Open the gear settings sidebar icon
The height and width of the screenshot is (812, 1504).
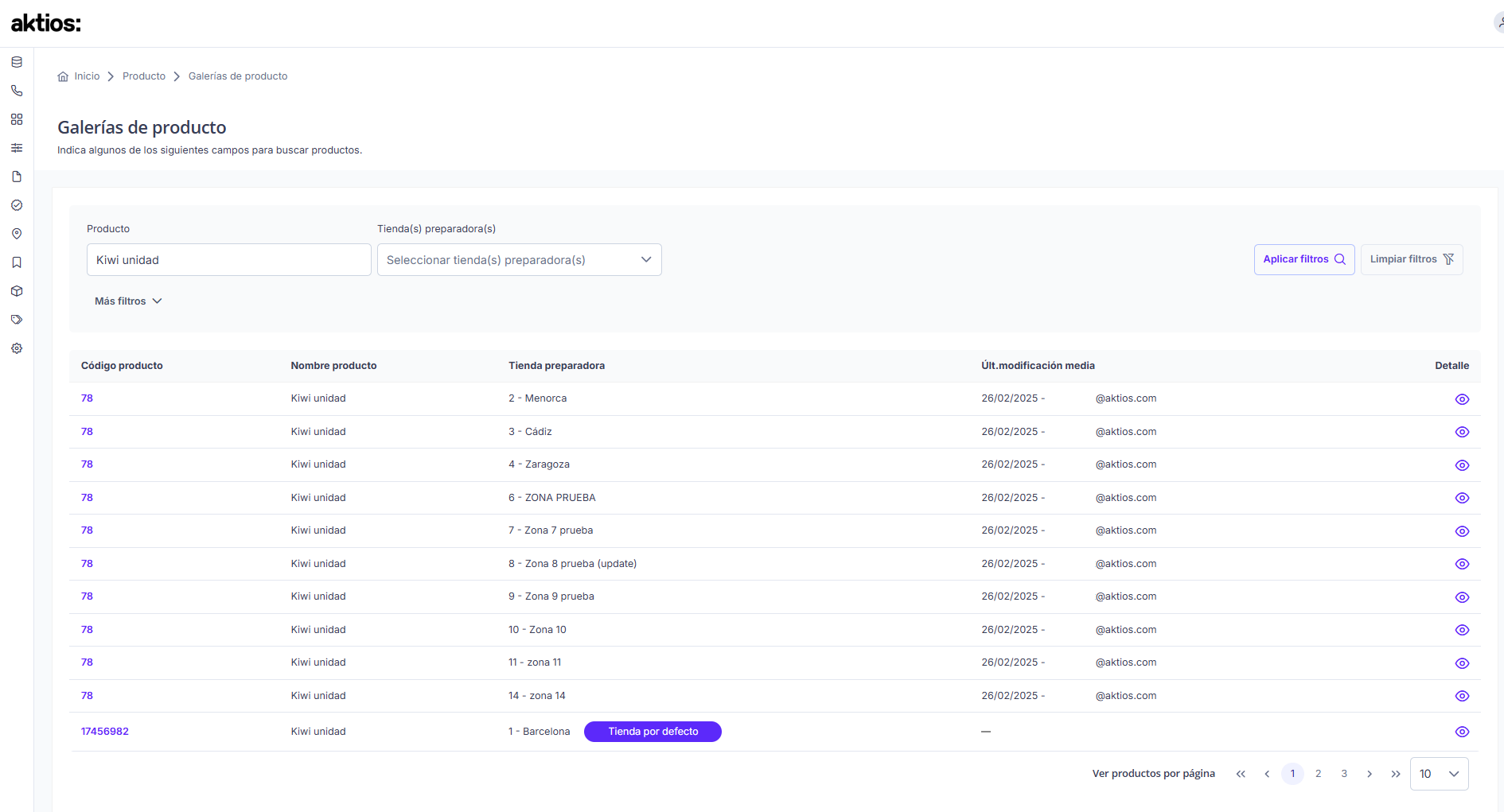[x=17, y=348]
